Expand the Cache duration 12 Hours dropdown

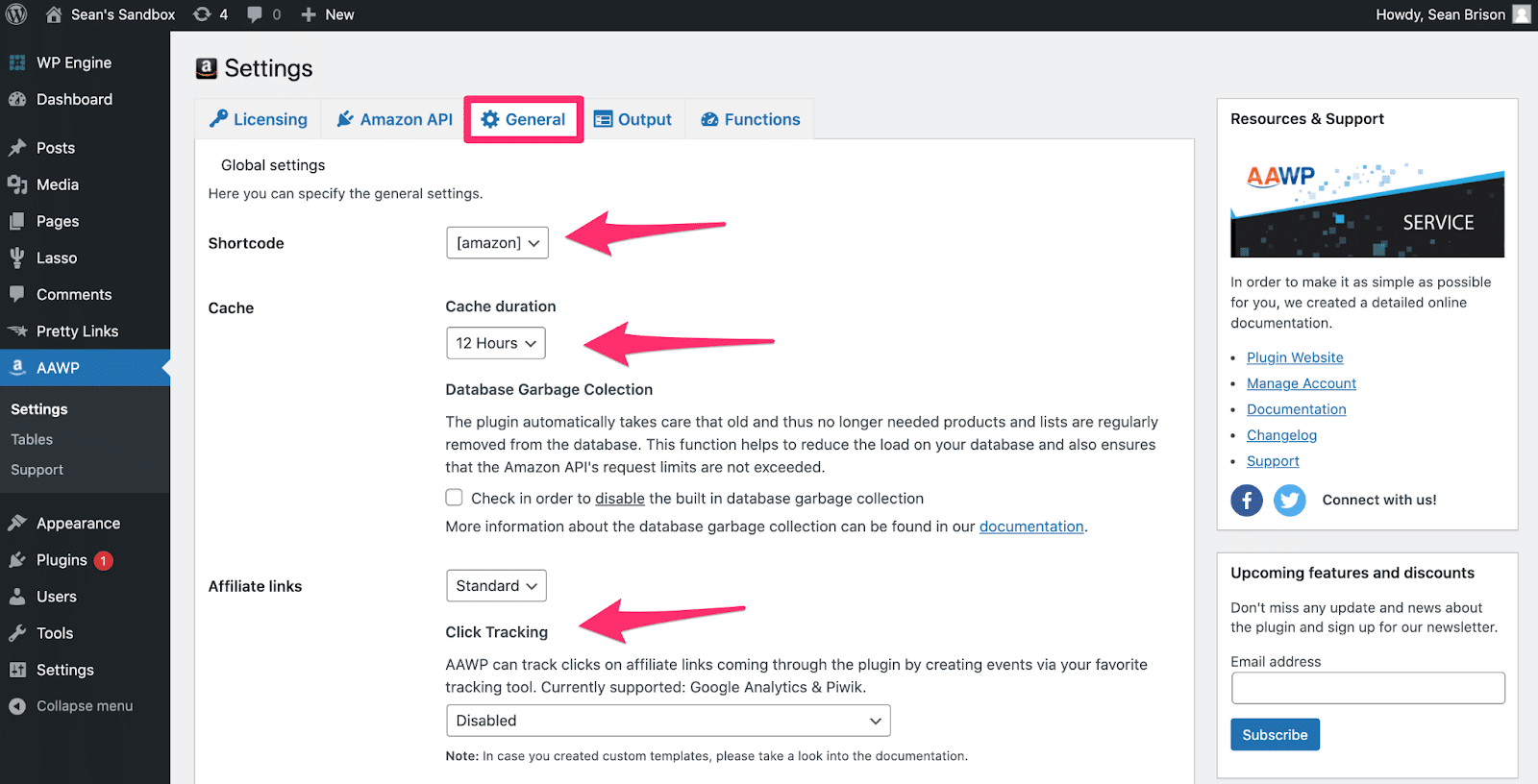coord(495,343)
